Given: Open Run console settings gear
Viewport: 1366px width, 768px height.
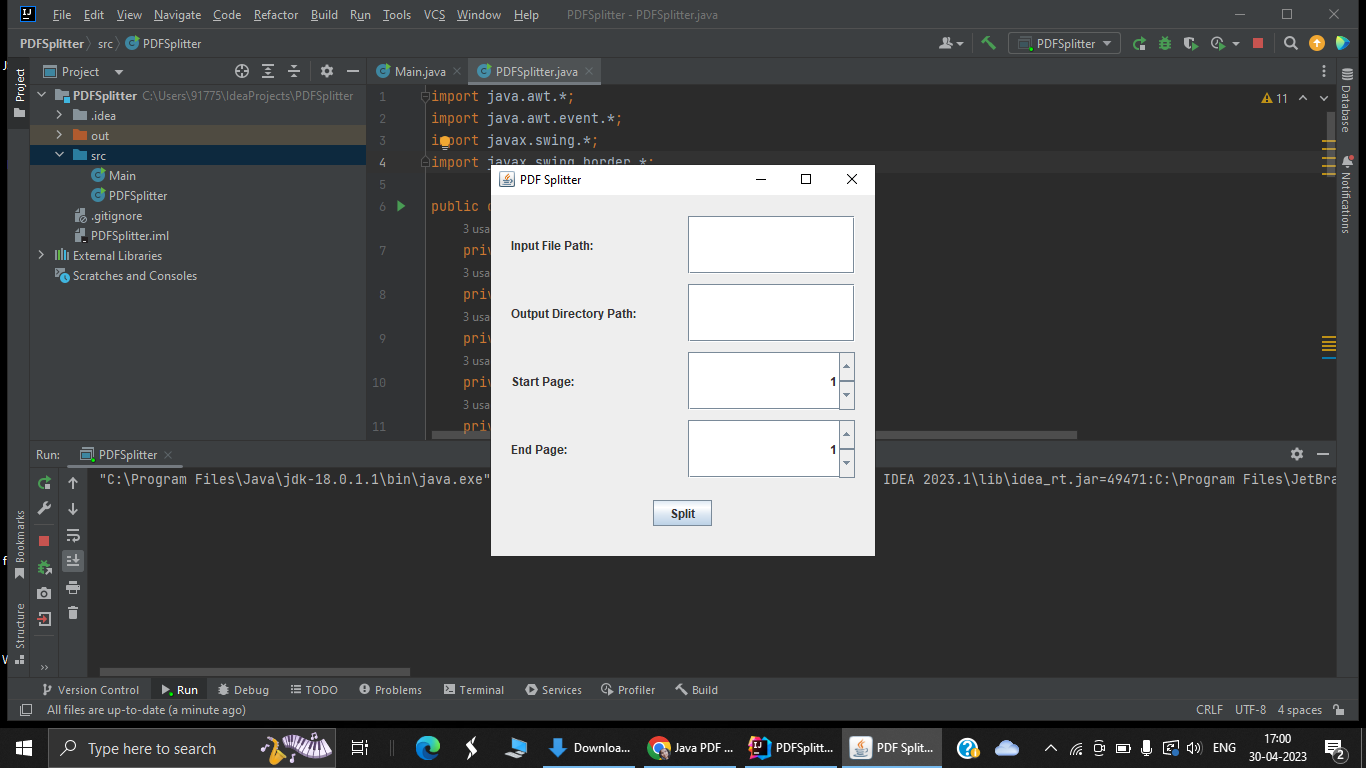Looking at the screenshot, I should point(1296,454).
